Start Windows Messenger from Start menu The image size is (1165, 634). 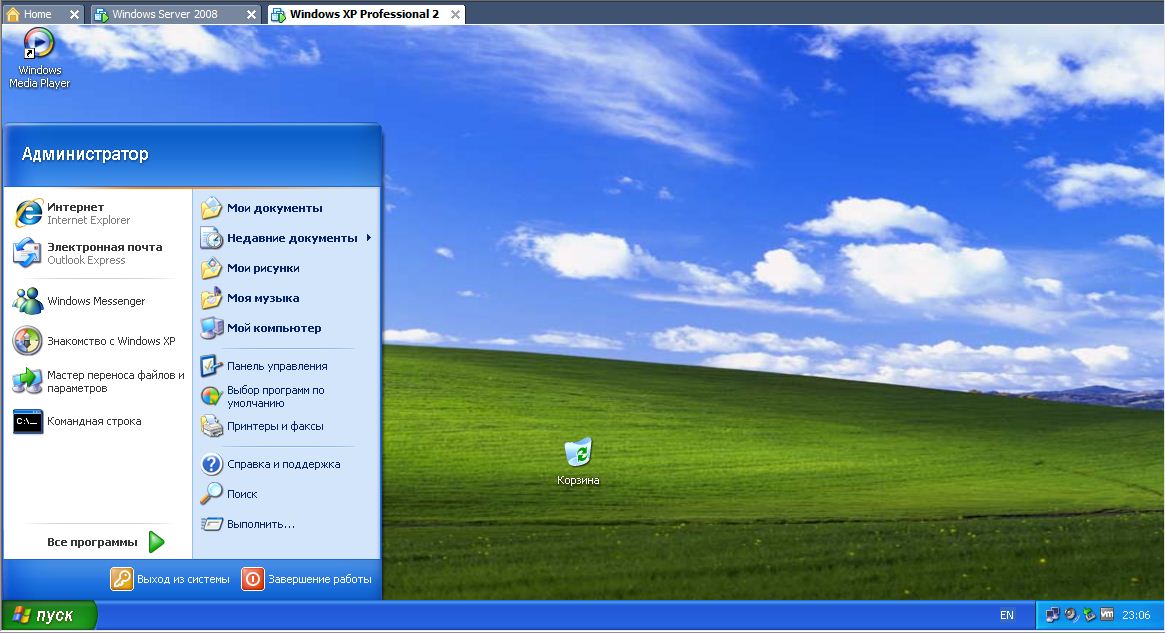[97, 301]
